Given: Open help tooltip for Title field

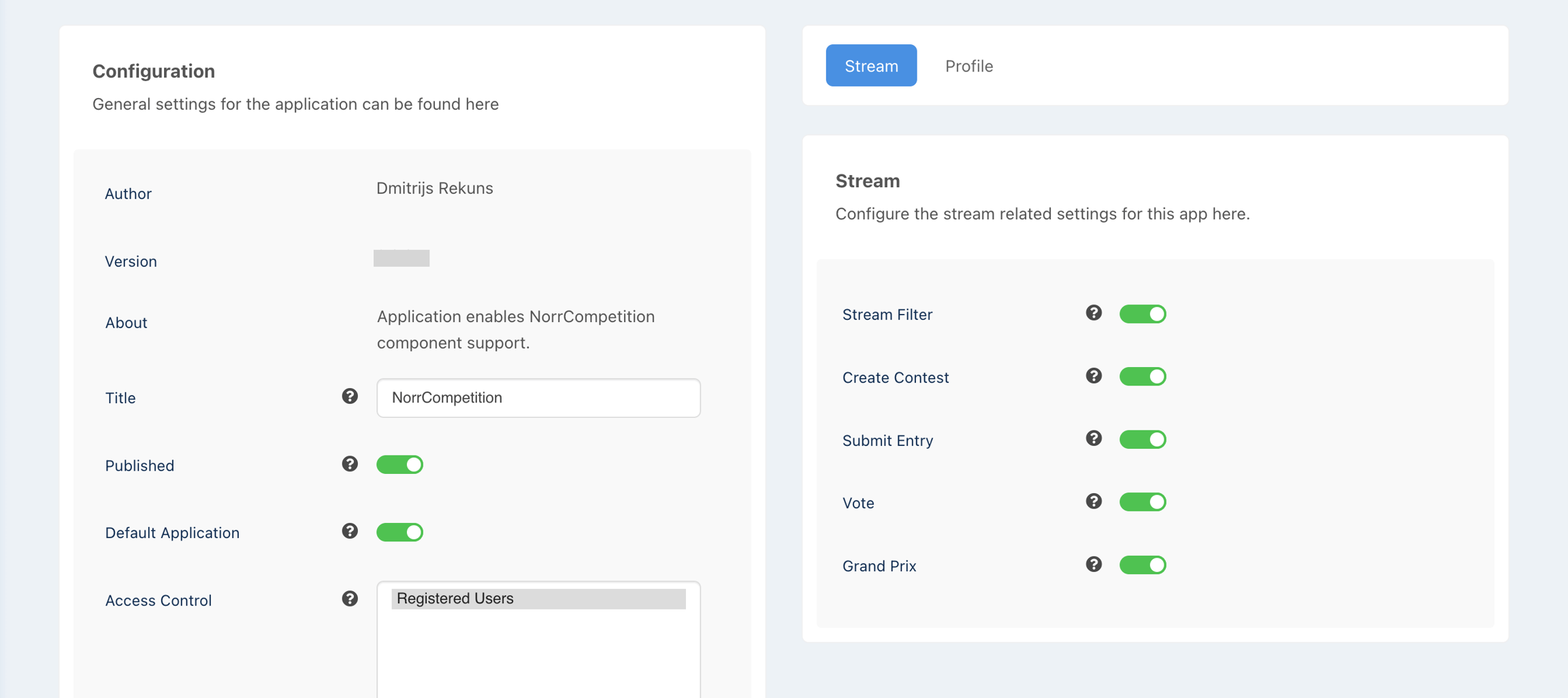Looking at the screenshot, I should [x=349, y=396].
